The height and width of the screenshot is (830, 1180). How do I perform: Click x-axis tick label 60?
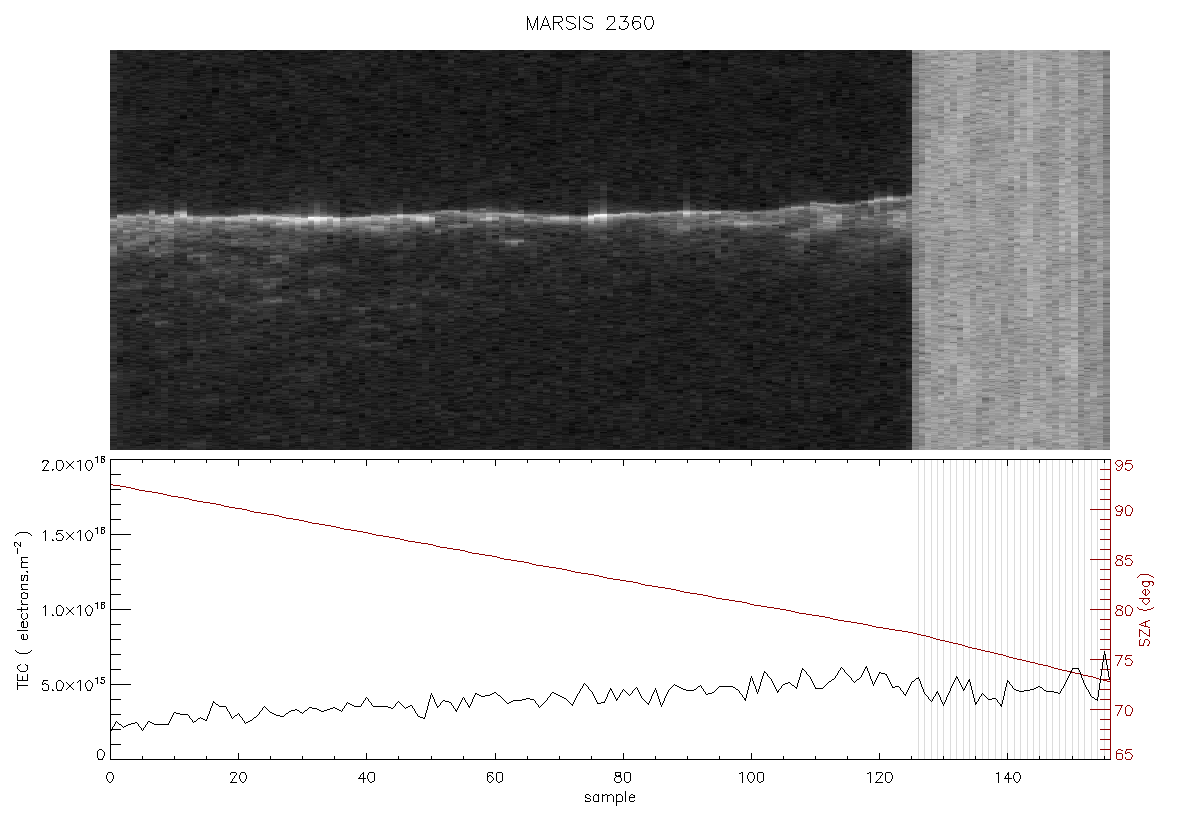point(494,777)
